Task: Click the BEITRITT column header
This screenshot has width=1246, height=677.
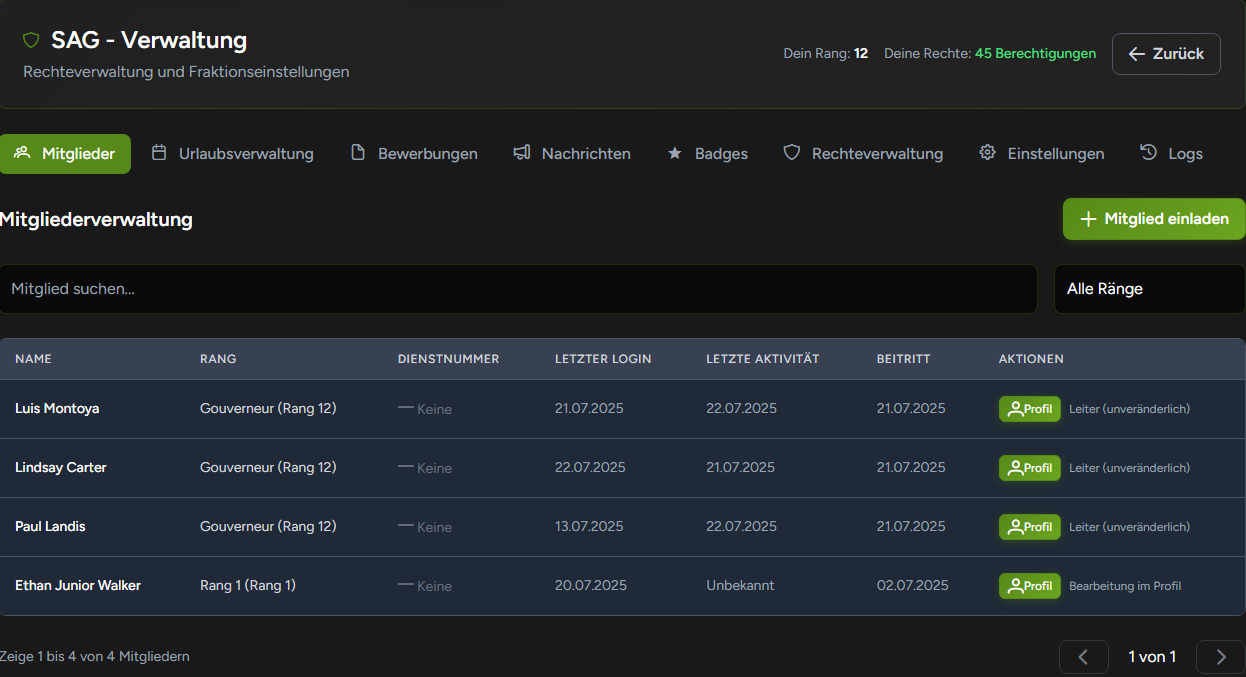Action: 904,359
